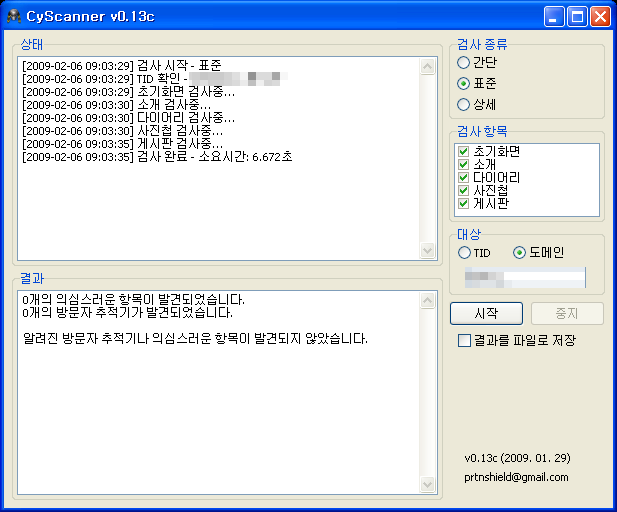This screenshot has width=617, height=512.
Task: Uncheck the 소개 scan item
Action: 464,165
